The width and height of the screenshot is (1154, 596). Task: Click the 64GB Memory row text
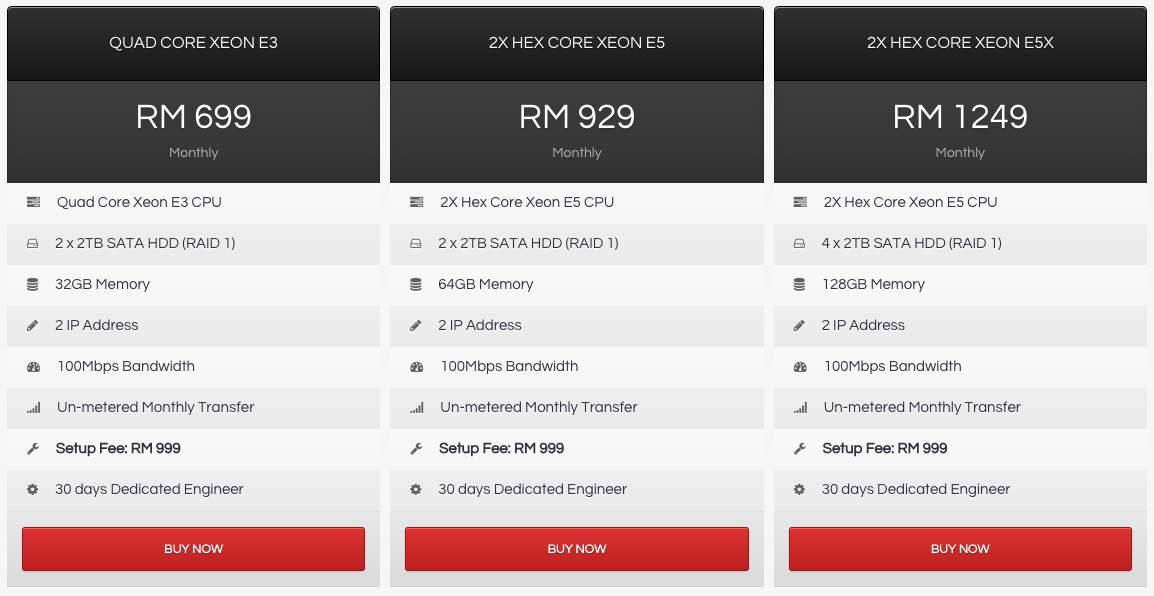(486, 284)
